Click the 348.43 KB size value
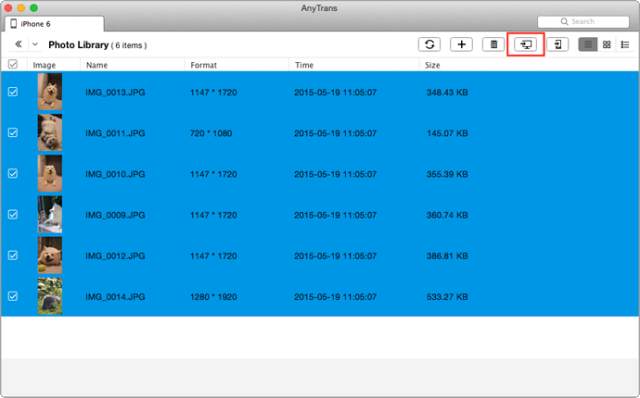The width and height of the screenshot is (640, 398). click(447, 93)
